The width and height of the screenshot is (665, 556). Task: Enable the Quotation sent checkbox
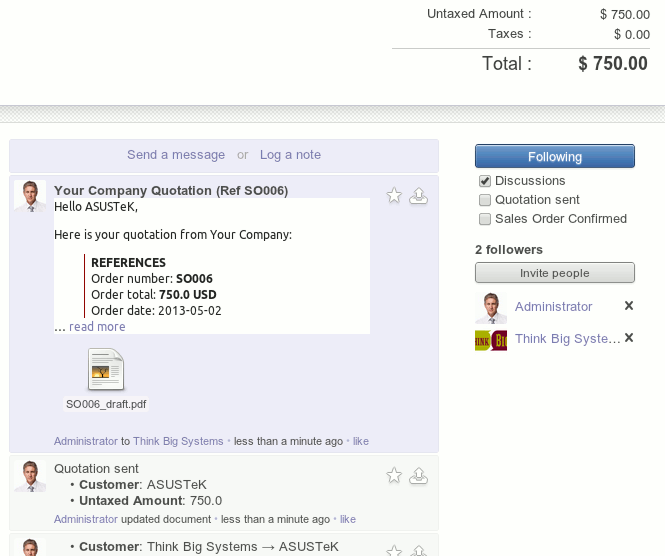(x=485, y=200)
